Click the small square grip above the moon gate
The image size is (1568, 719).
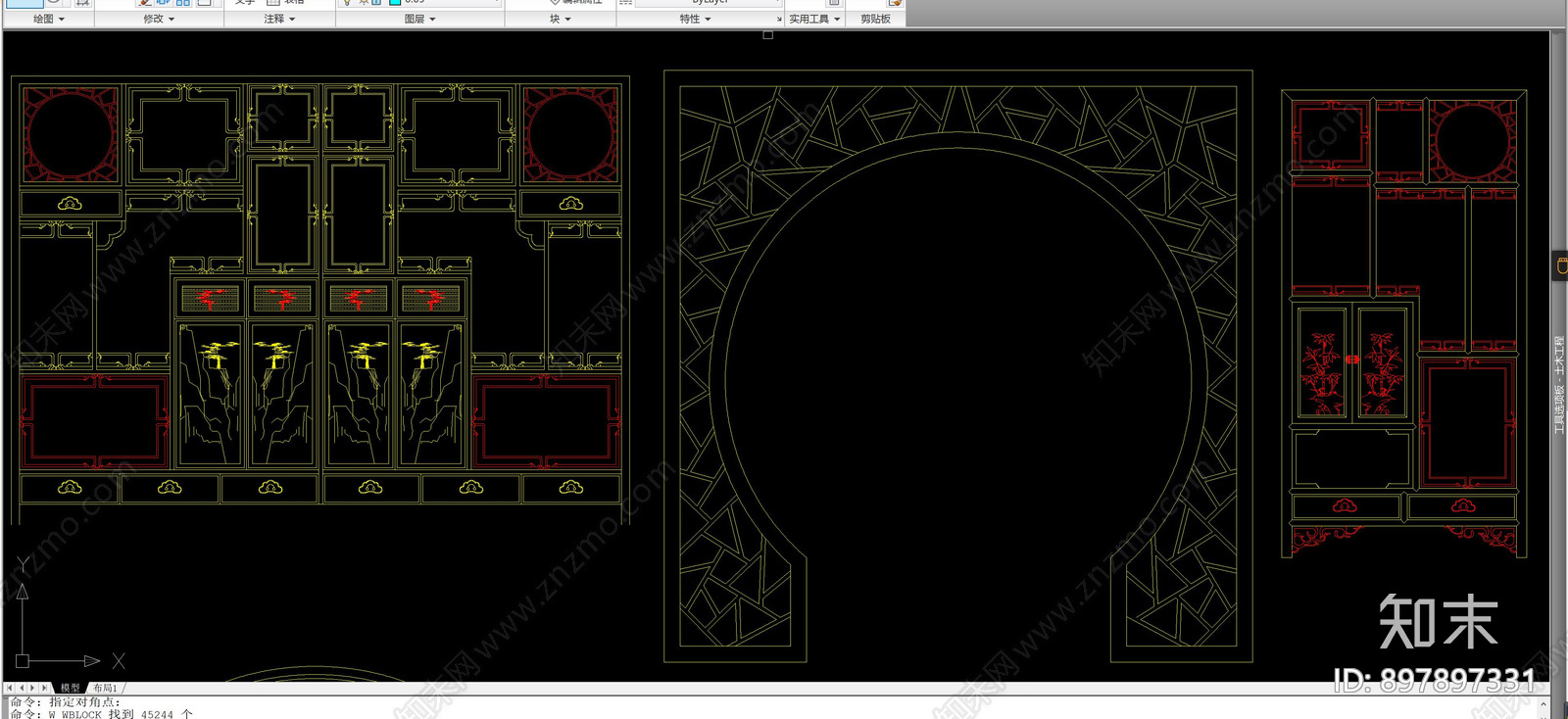coord(768,35)
